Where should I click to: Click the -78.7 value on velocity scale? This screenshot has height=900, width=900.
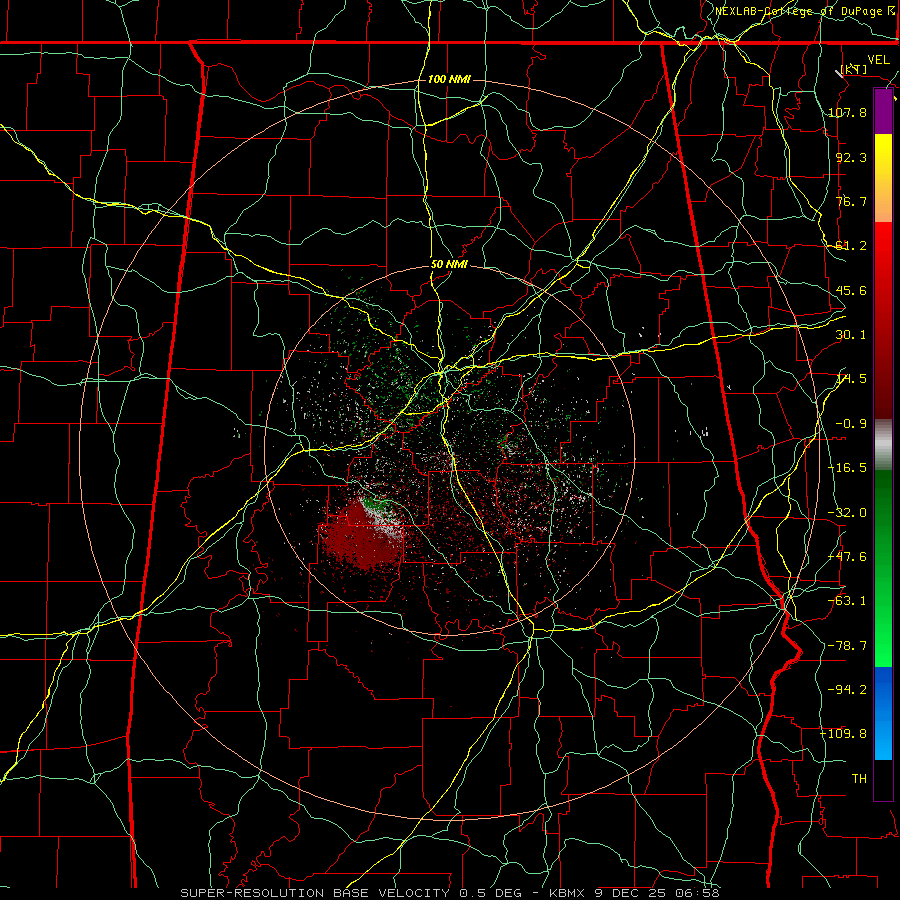(x=848, y=646)
